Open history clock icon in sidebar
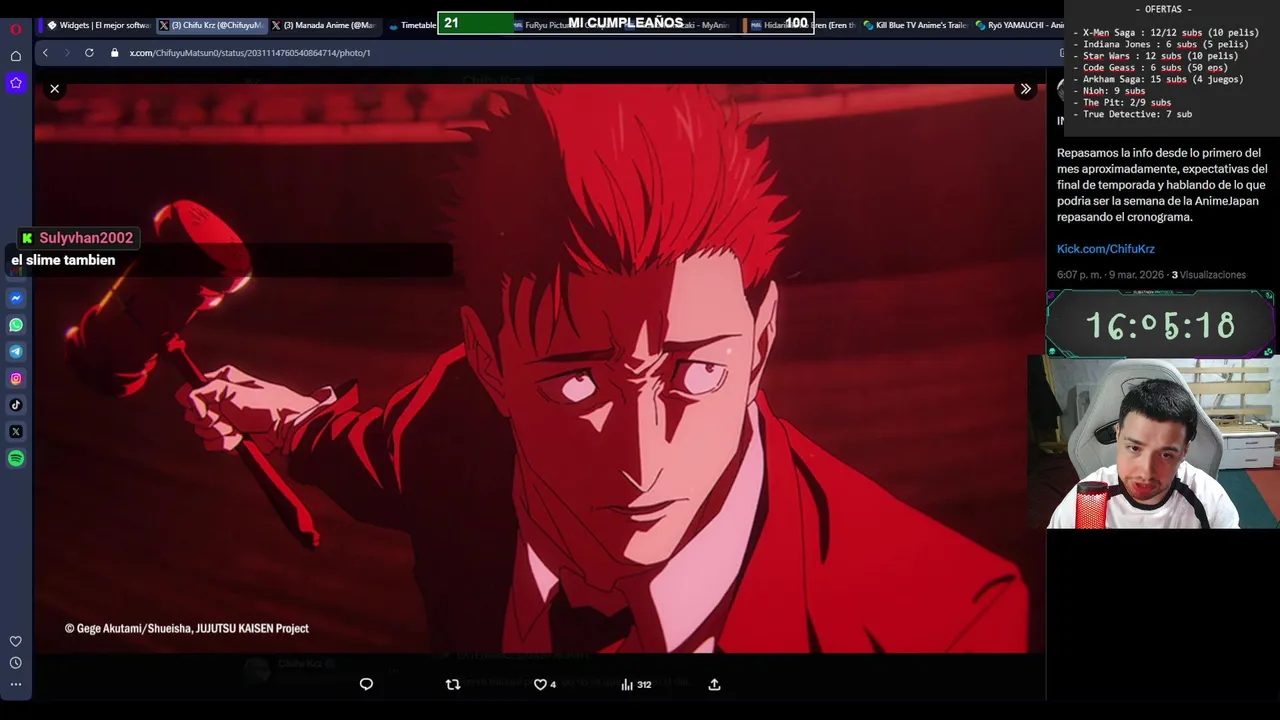This screenshot has width=1280, height=720. click(x=16, y=663)
